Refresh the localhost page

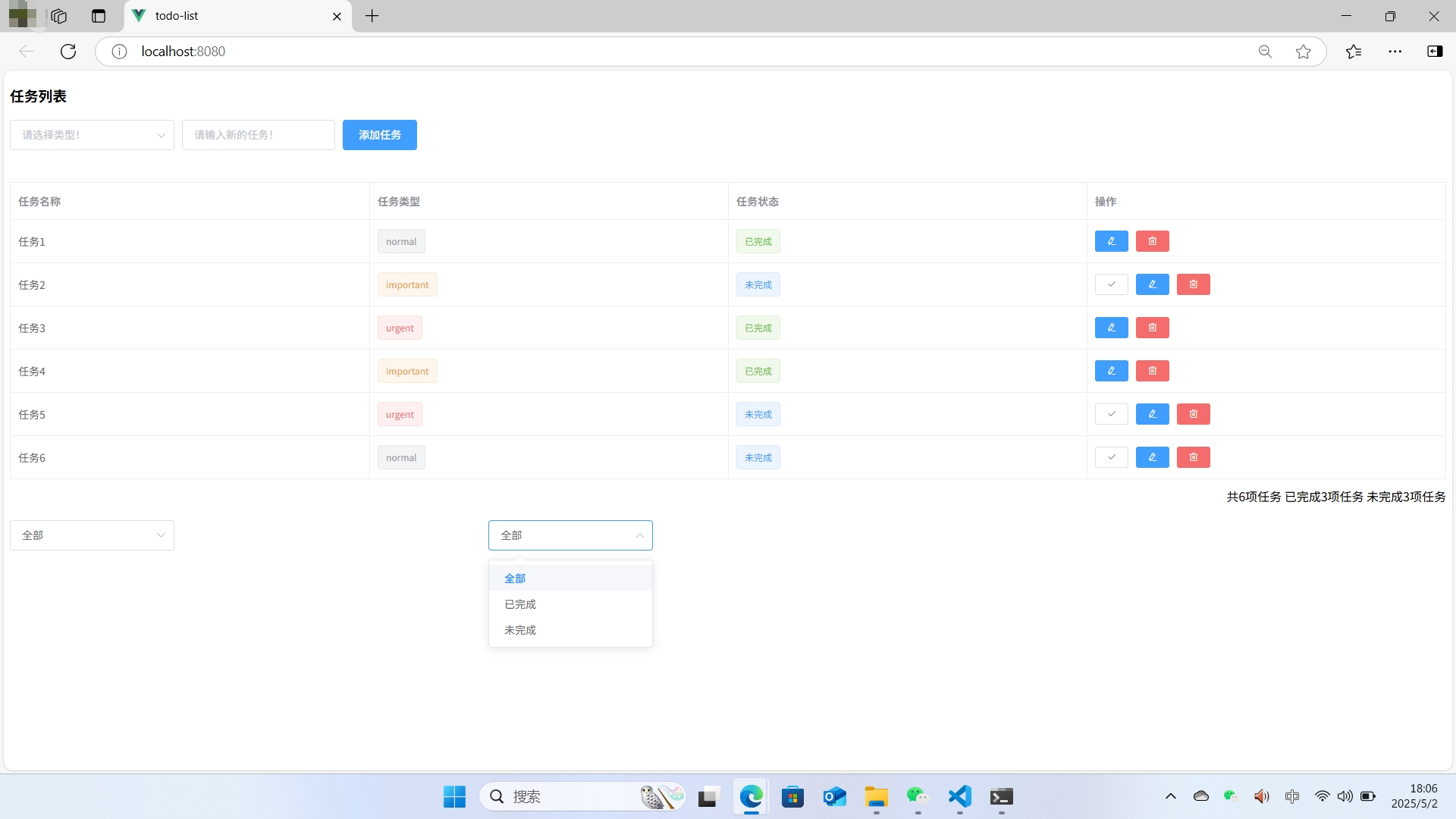pyautogui.click(x=68, y=52)
